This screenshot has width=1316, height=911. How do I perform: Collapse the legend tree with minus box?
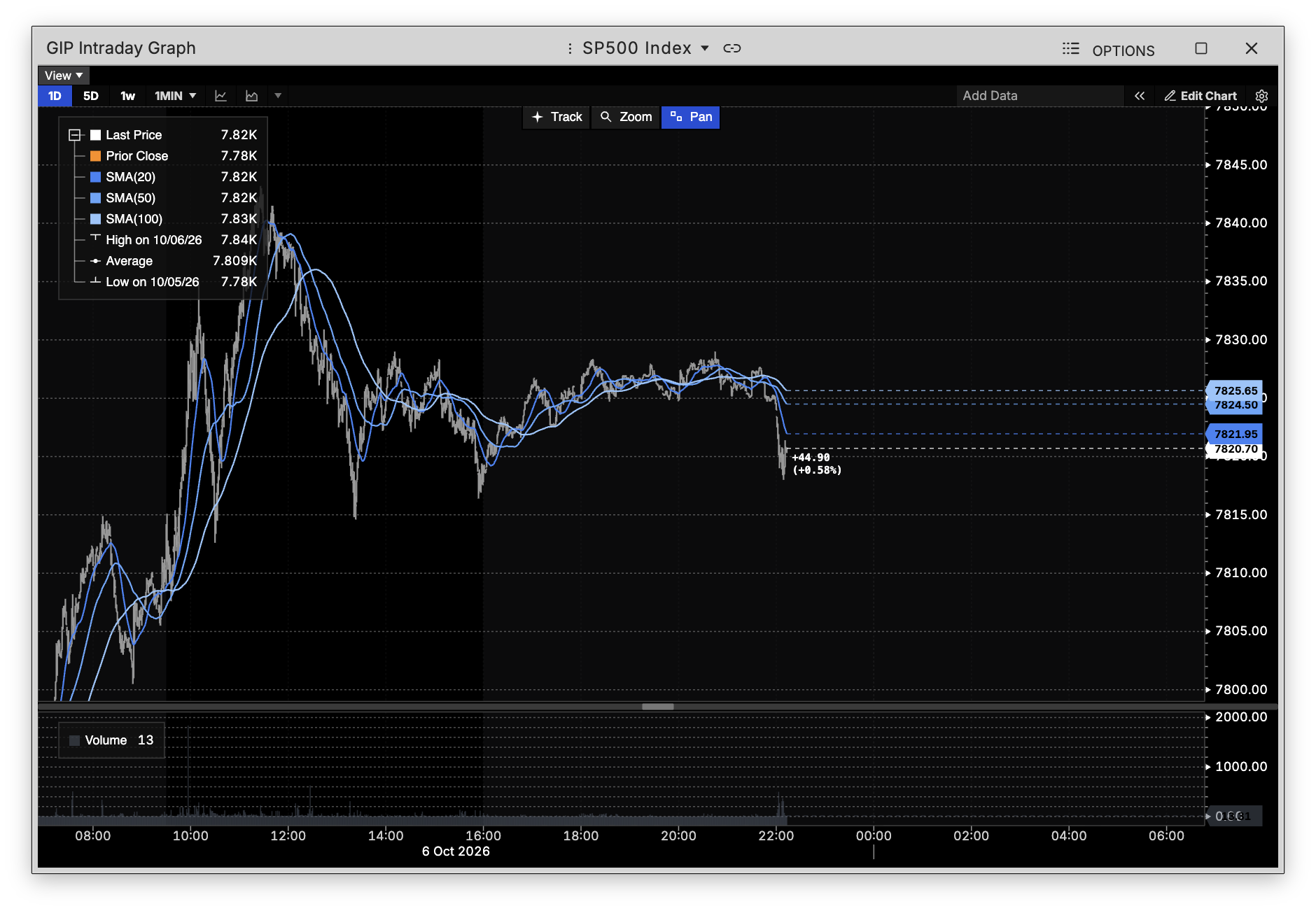click(74, 135)
